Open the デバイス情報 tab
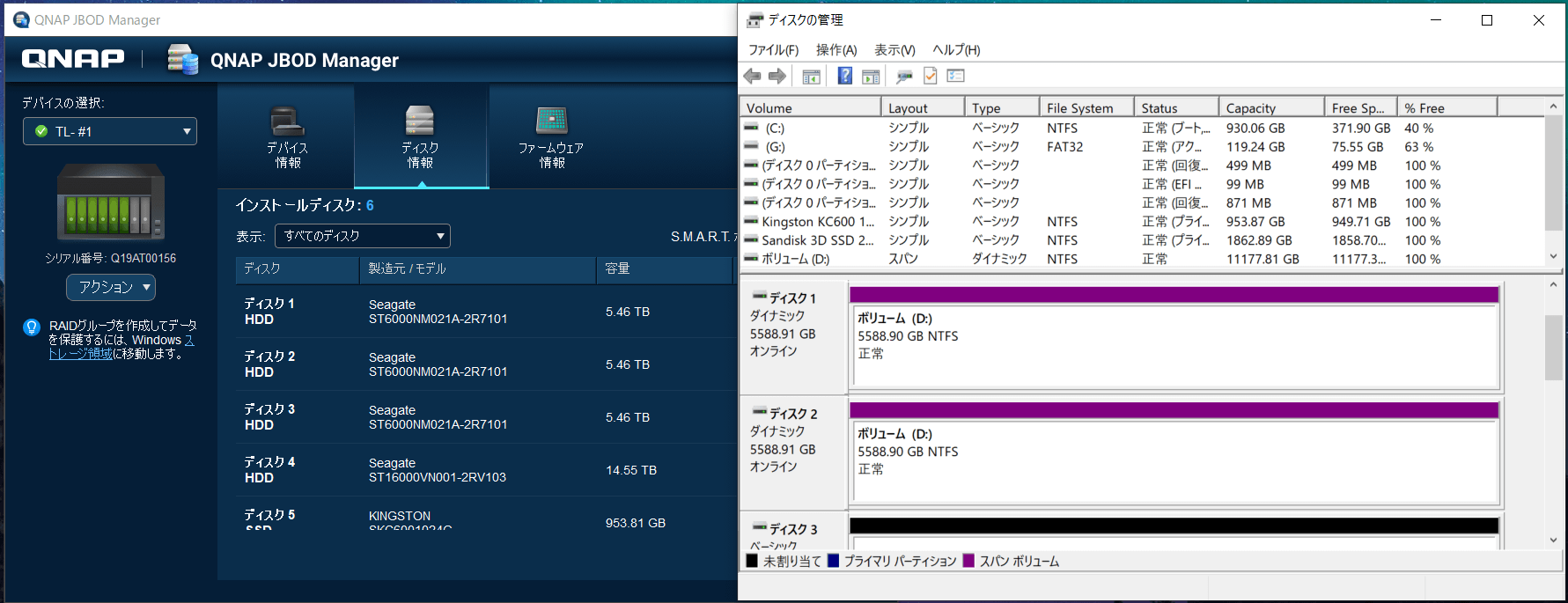Viewport: 1568px width, 603px height. coord(287,136)
